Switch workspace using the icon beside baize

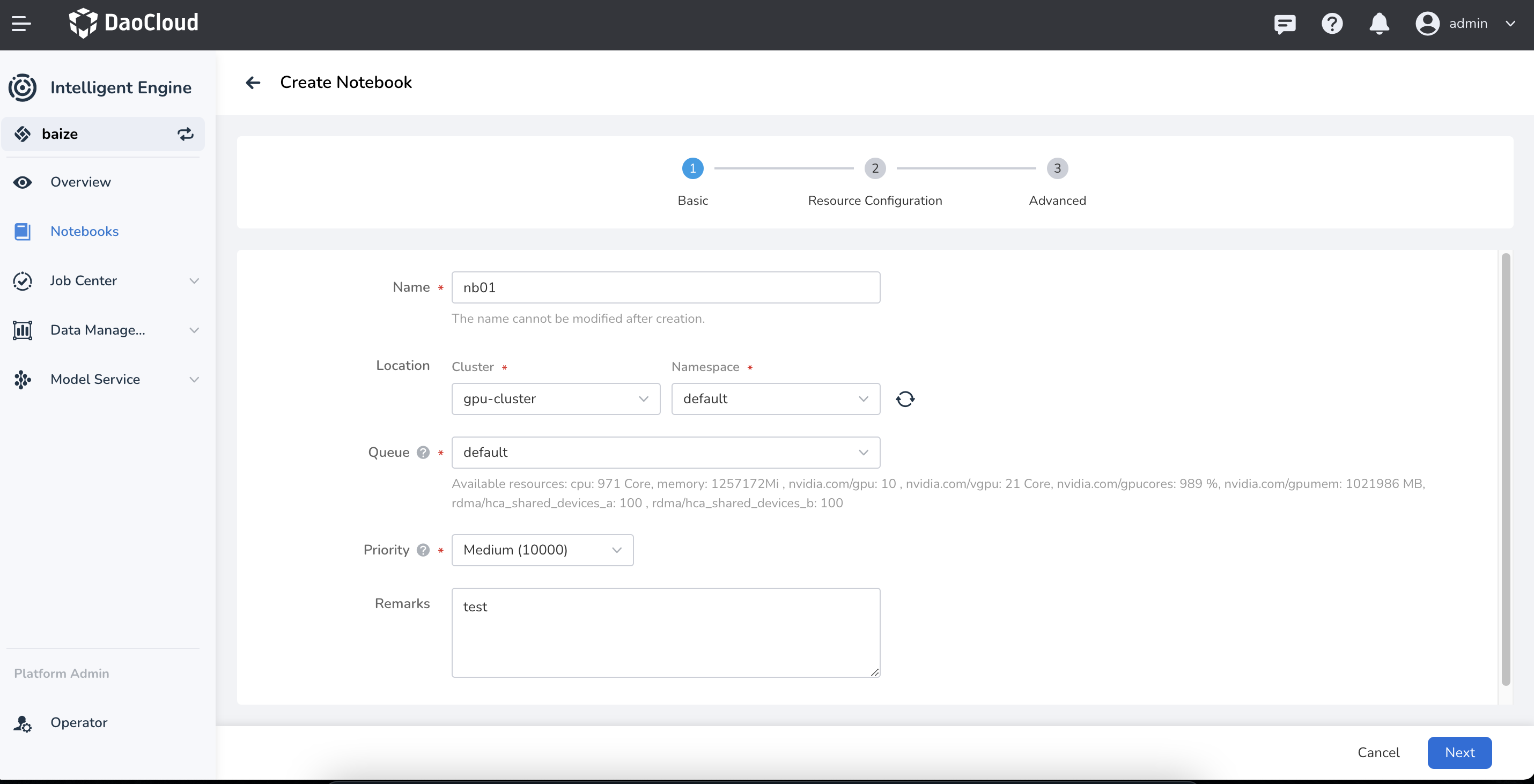coord(185,135)
